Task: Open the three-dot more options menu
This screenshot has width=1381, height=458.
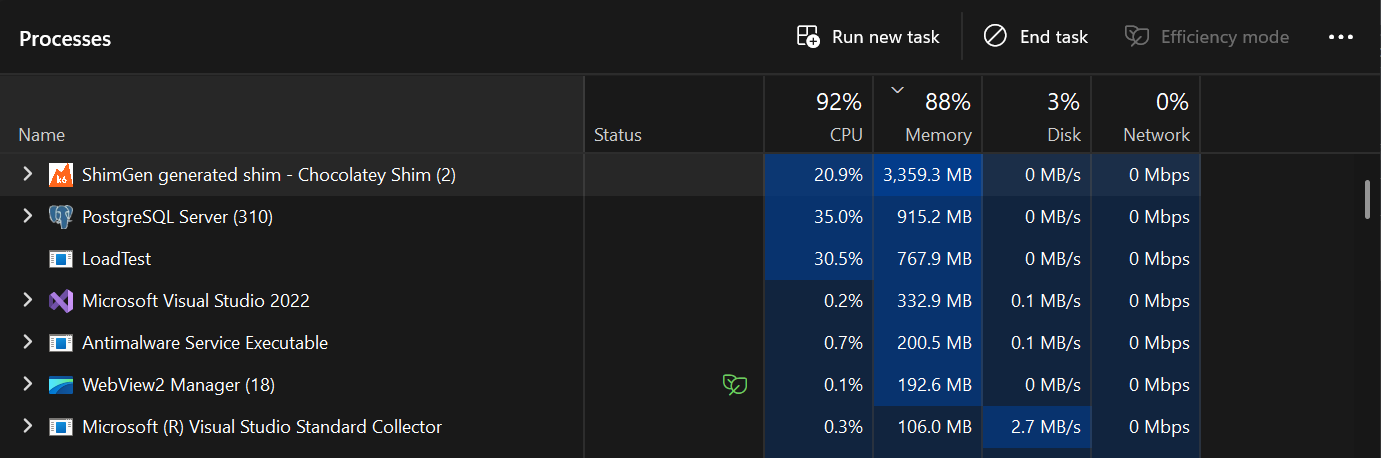Action: click(x=1340, y=37)
